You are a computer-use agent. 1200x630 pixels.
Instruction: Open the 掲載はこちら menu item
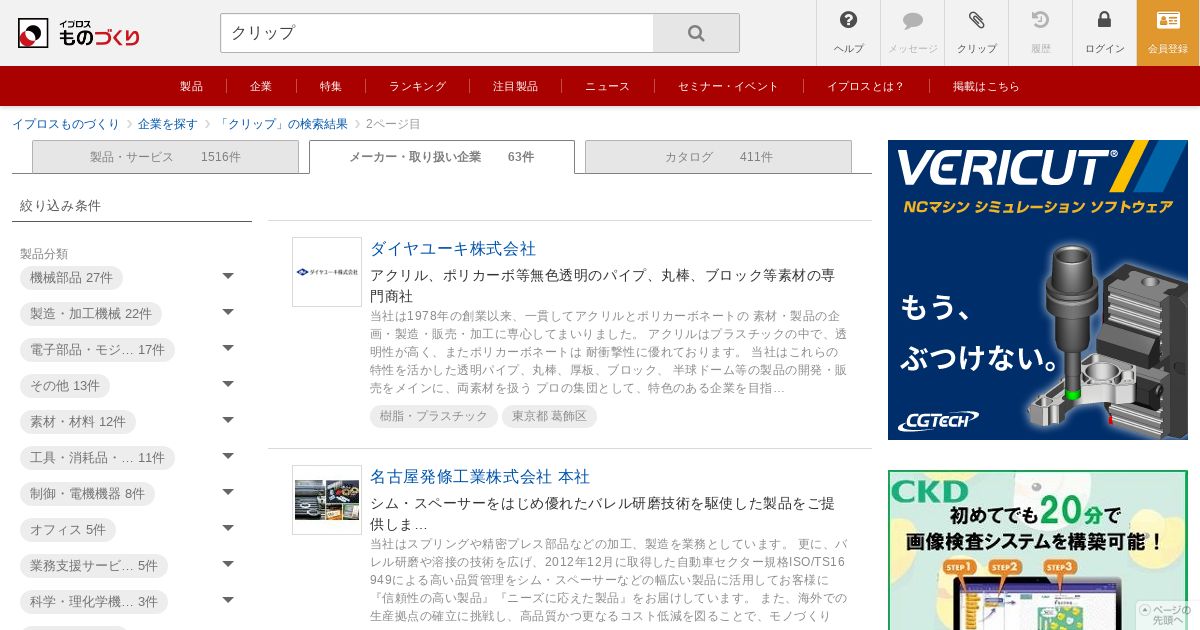(x=986, y=86)
